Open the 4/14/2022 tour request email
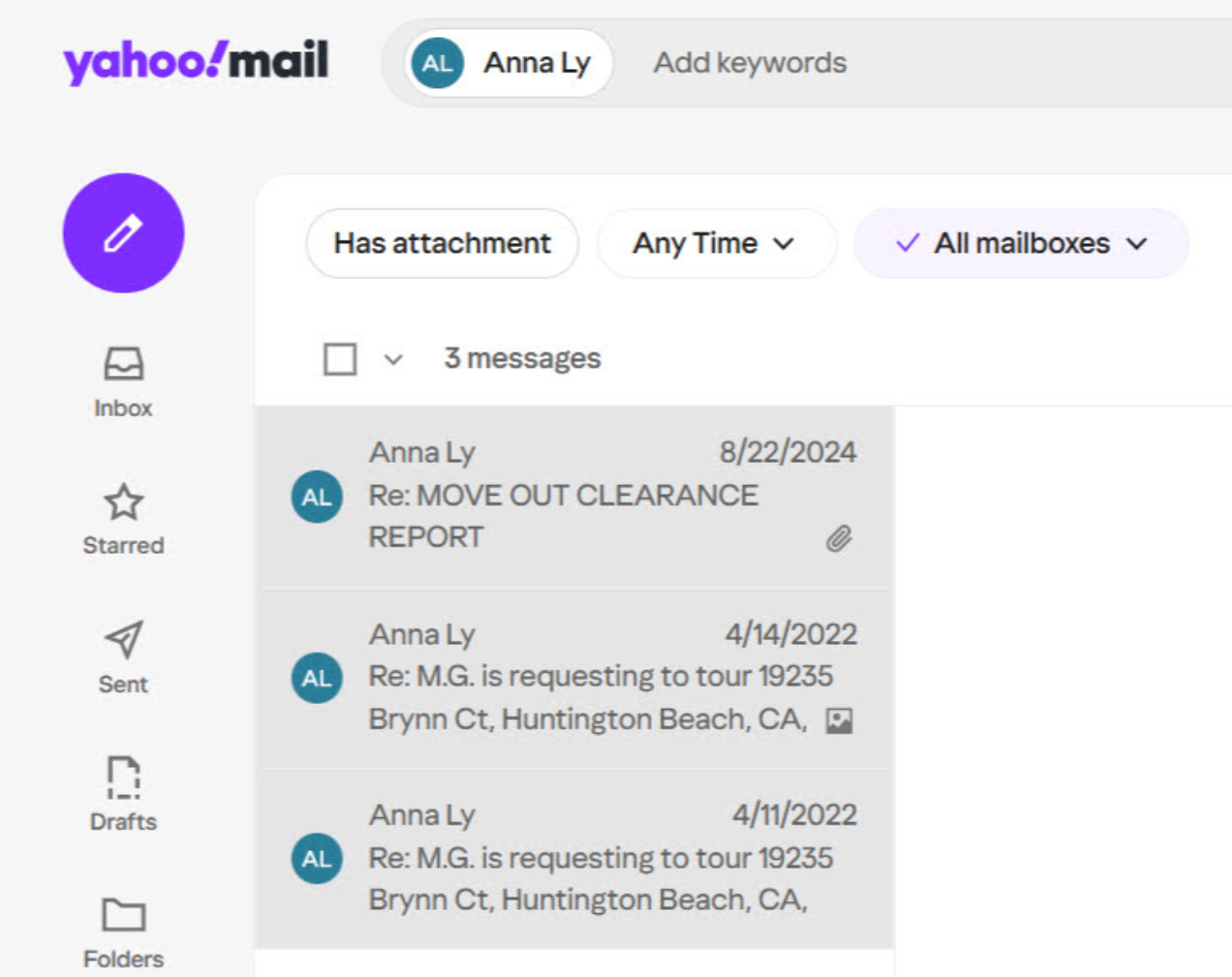 tap(600, 677)
